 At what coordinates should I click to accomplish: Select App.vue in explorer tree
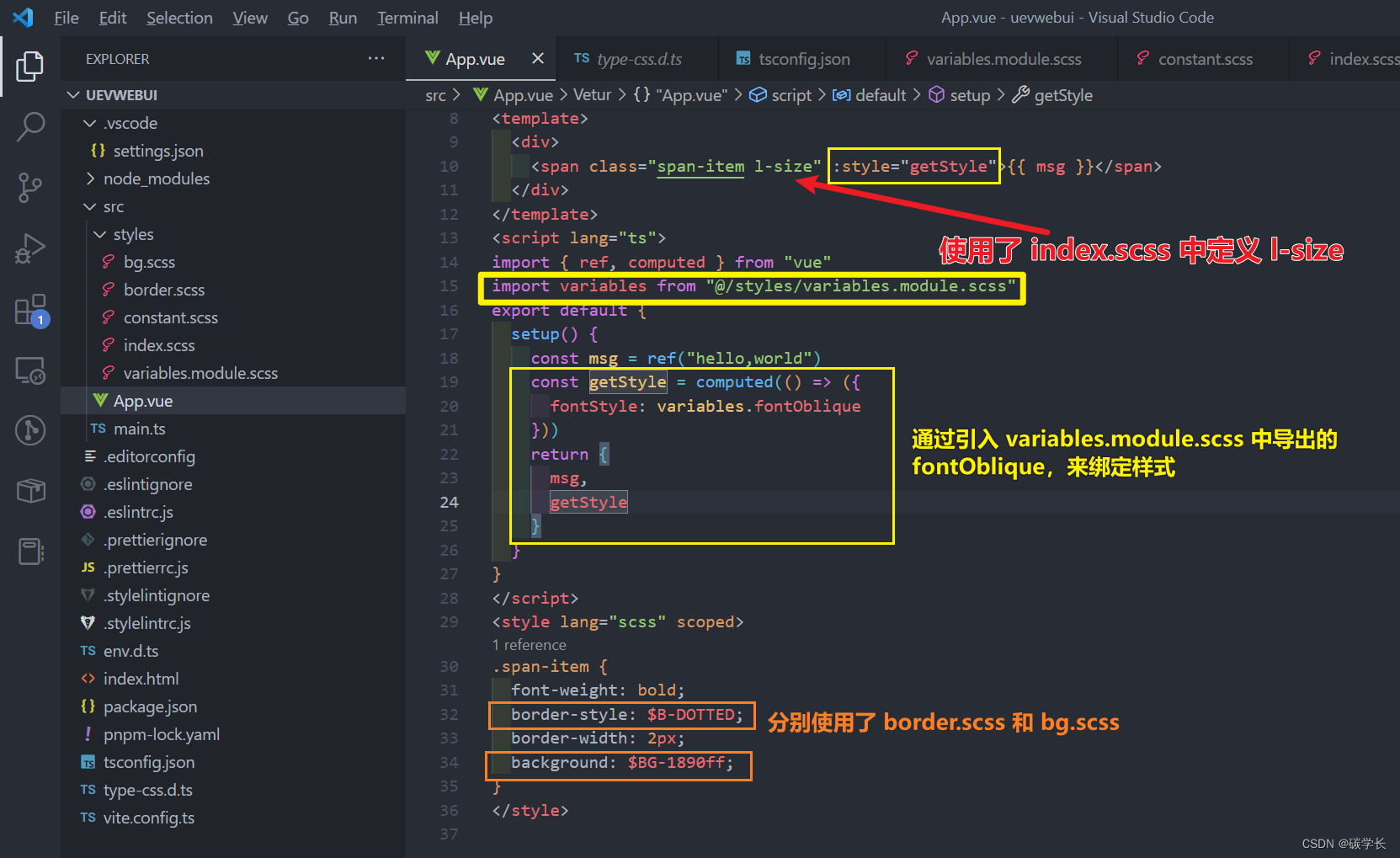point(233,401)
